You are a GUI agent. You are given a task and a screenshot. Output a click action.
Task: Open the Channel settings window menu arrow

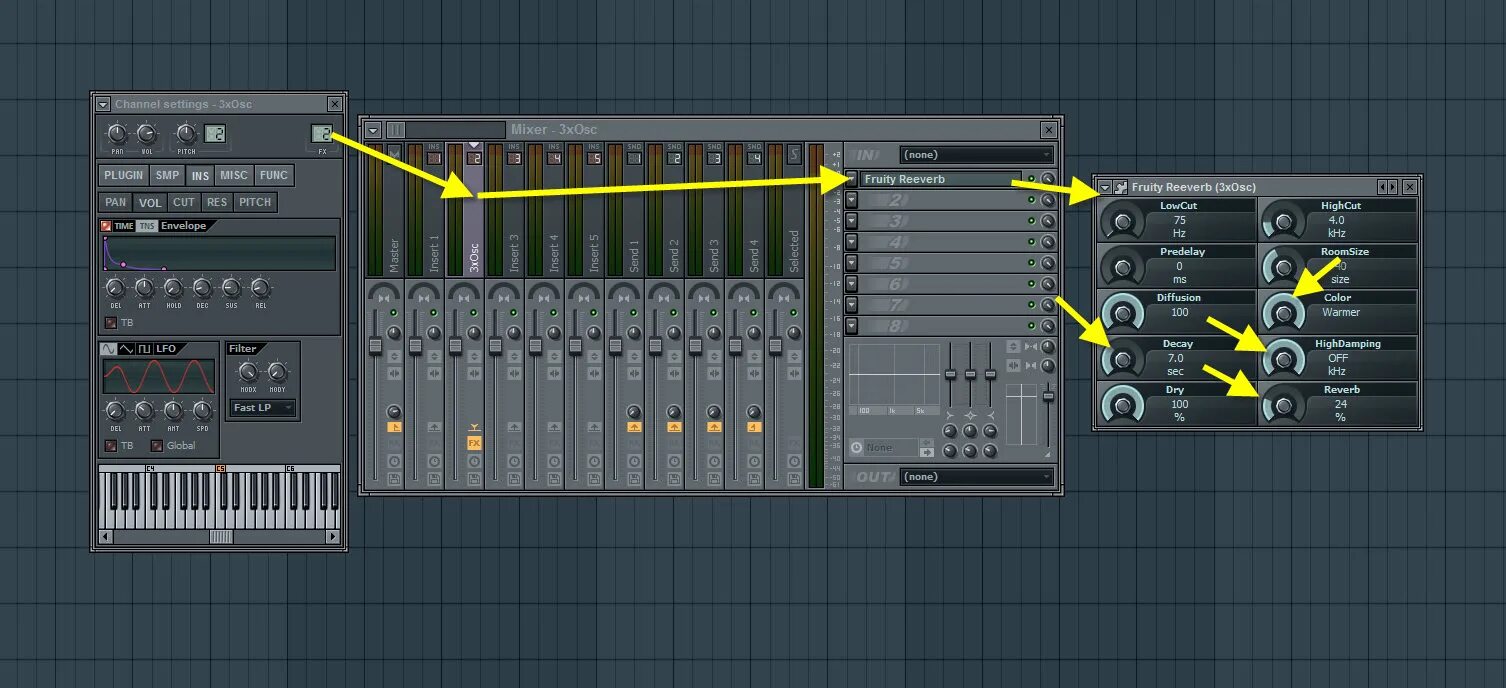pos(103,104)
